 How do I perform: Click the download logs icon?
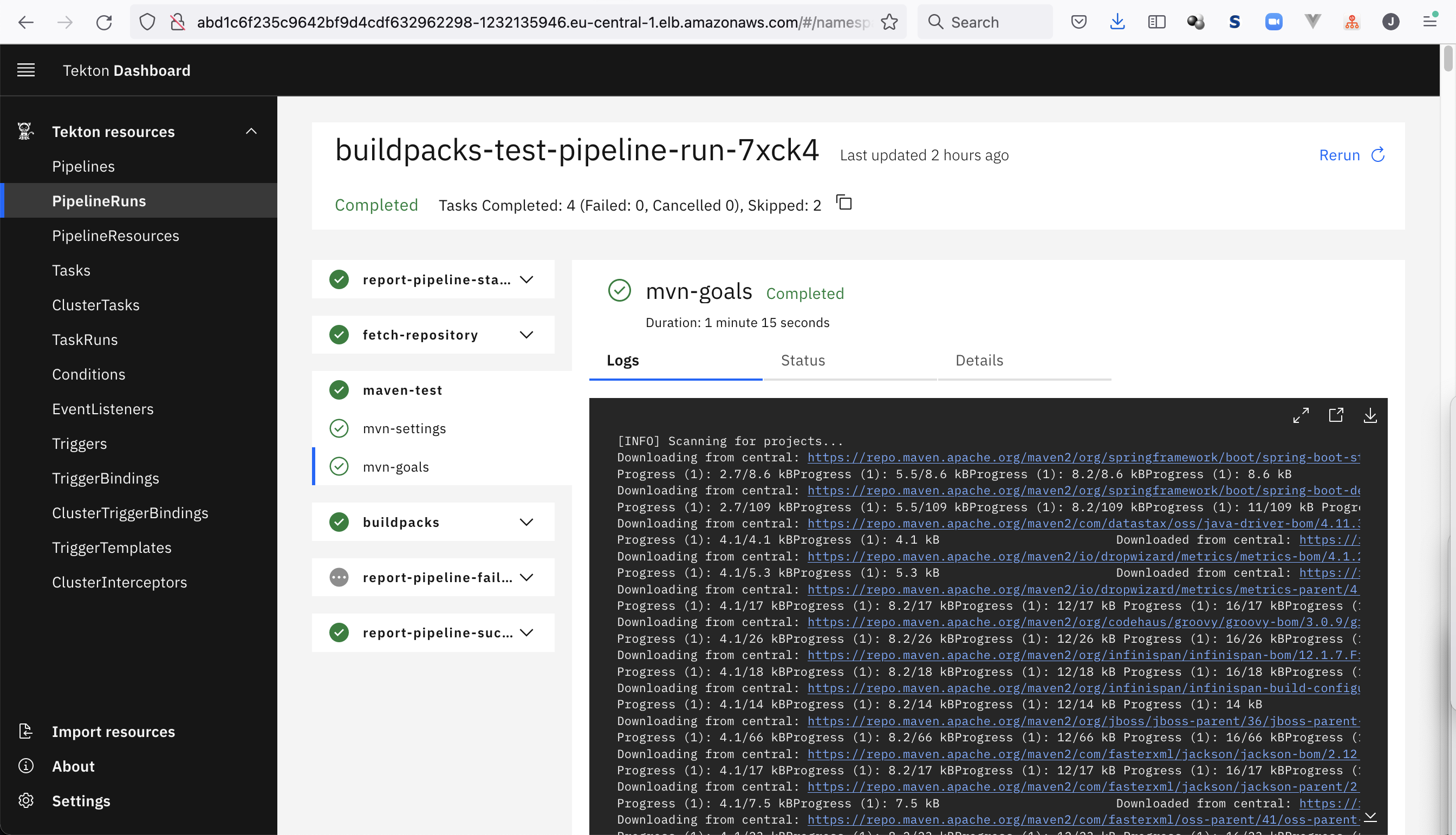(x=1371, y=415)
